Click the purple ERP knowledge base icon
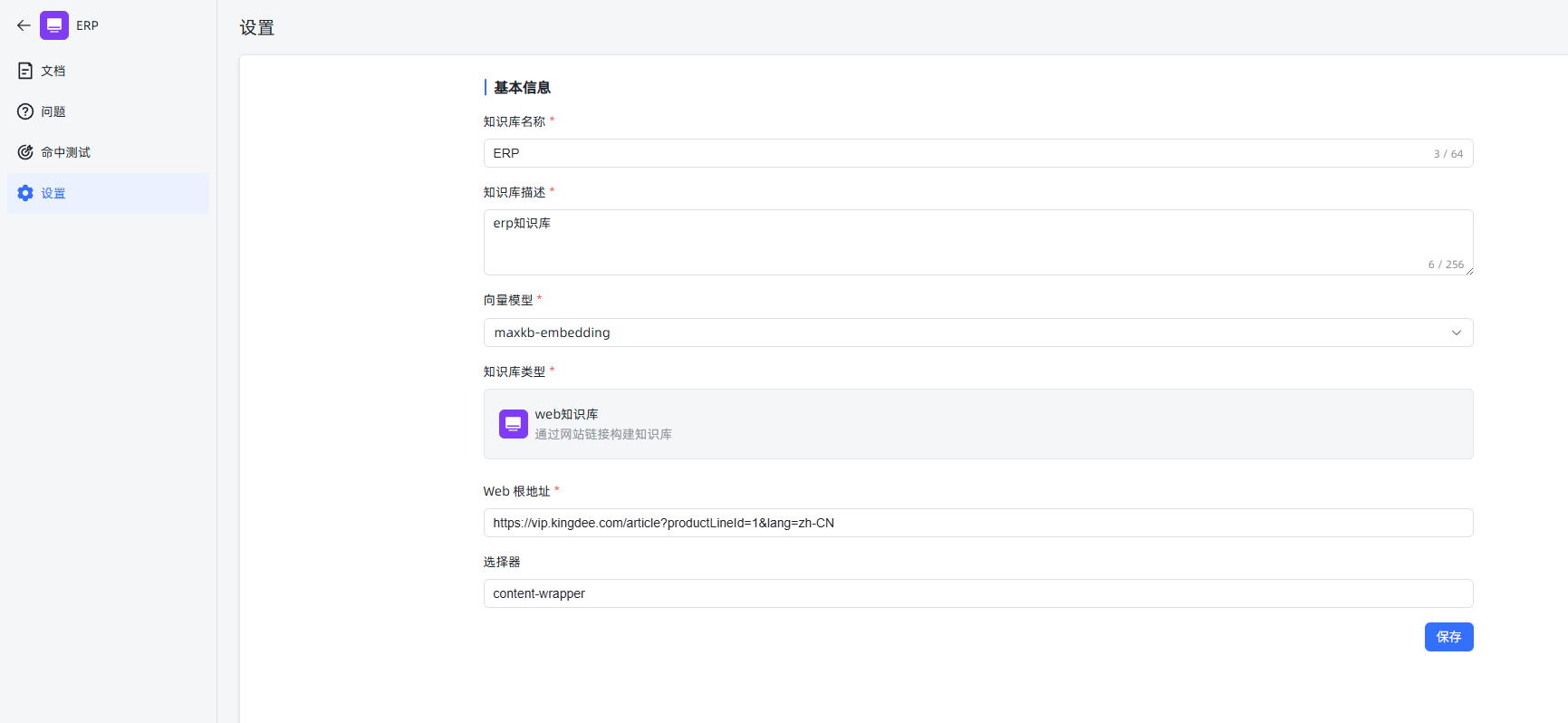 coord(54,25)
